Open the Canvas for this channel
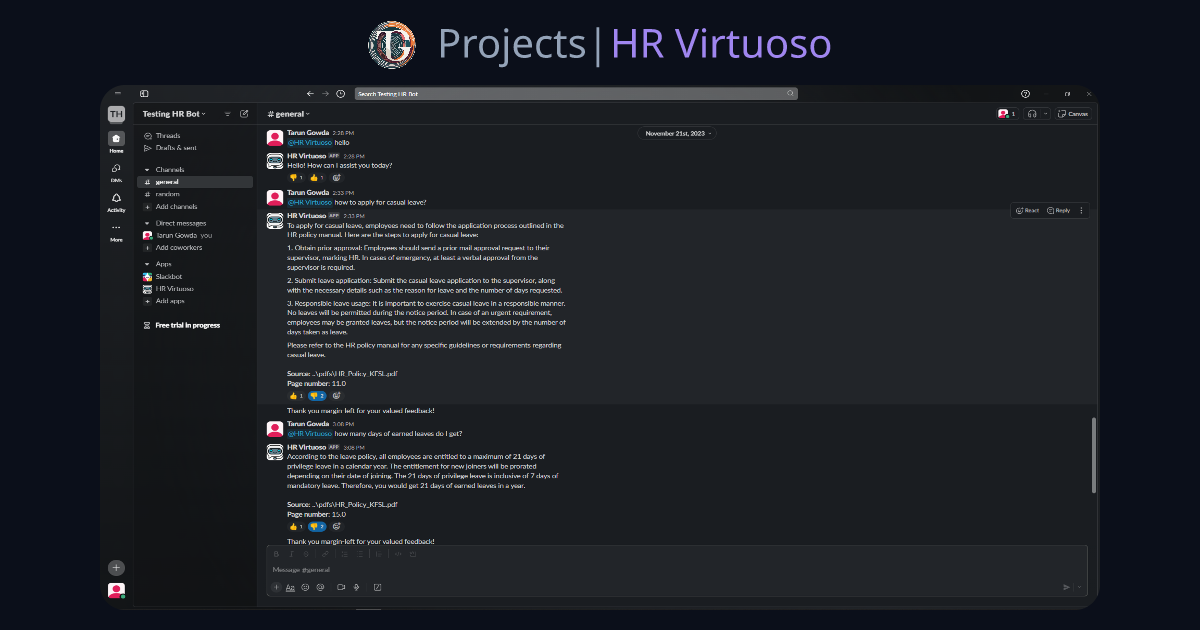The height and width of the screenshot is (630, 1200). (1072, 113)
